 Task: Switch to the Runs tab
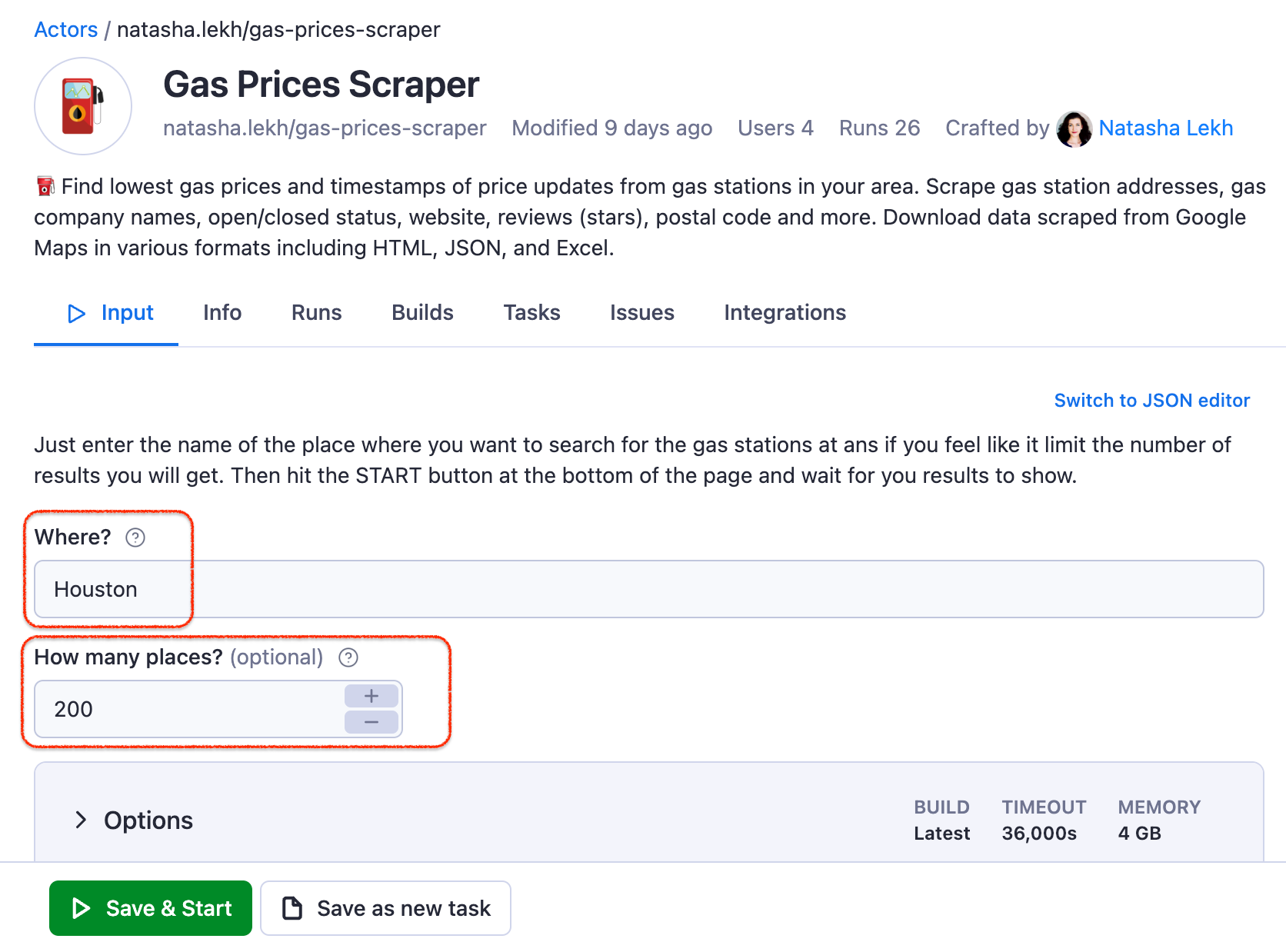click(x=316, y=313)
